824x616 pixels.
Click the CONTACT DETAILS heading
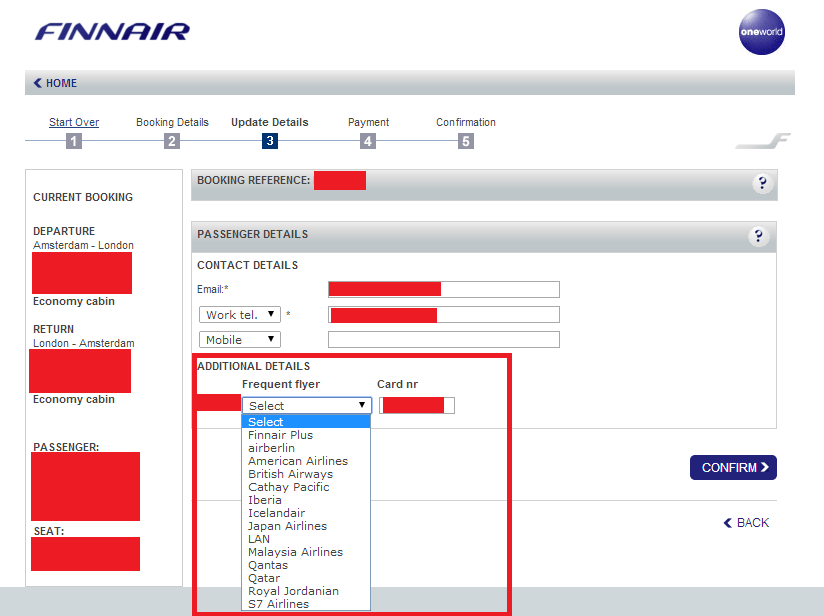click(248, 265)
